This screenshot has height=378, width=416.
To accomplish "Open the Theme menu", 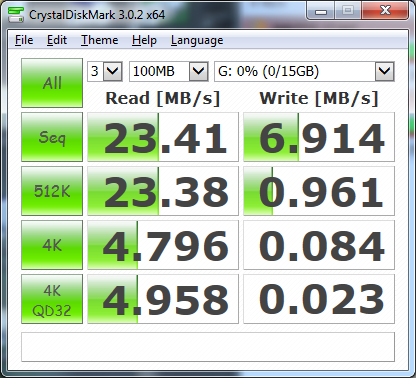I will point(100,40).
